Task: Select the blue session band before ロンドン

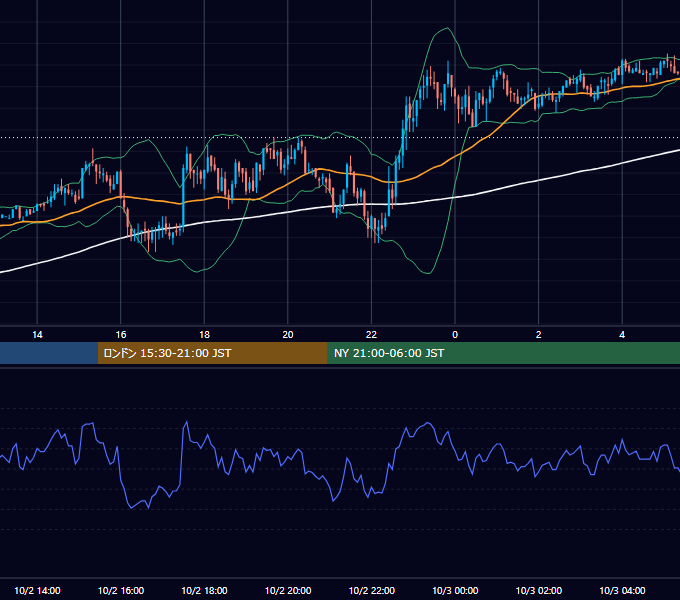Action: [49, 353]
